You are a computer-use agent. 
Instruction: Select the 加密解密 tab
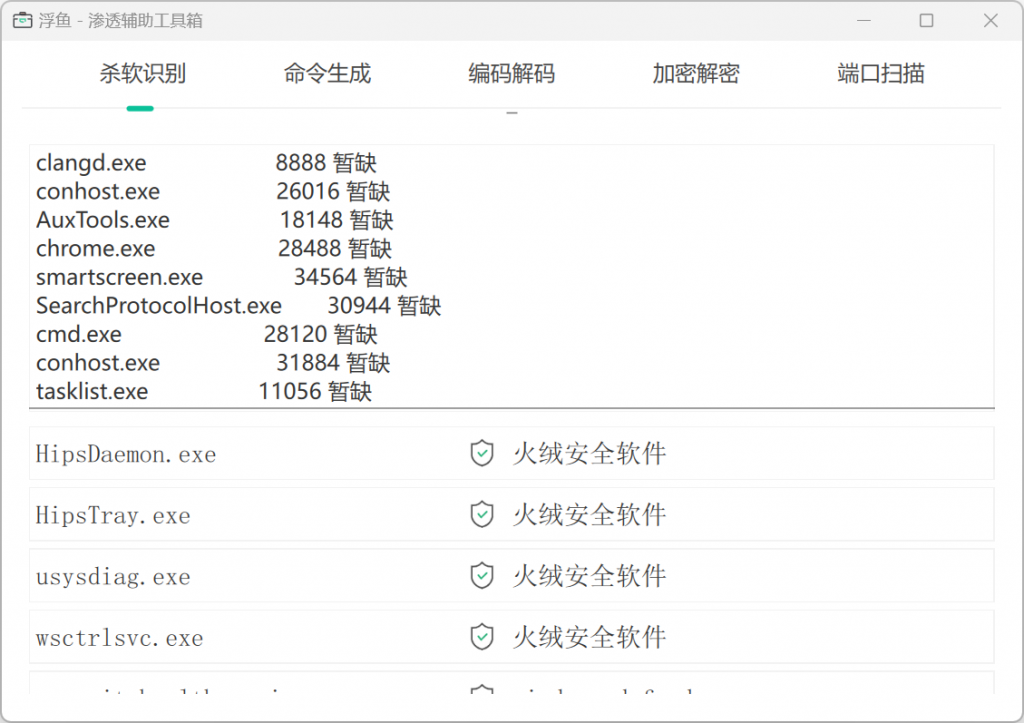click(696, 73)
